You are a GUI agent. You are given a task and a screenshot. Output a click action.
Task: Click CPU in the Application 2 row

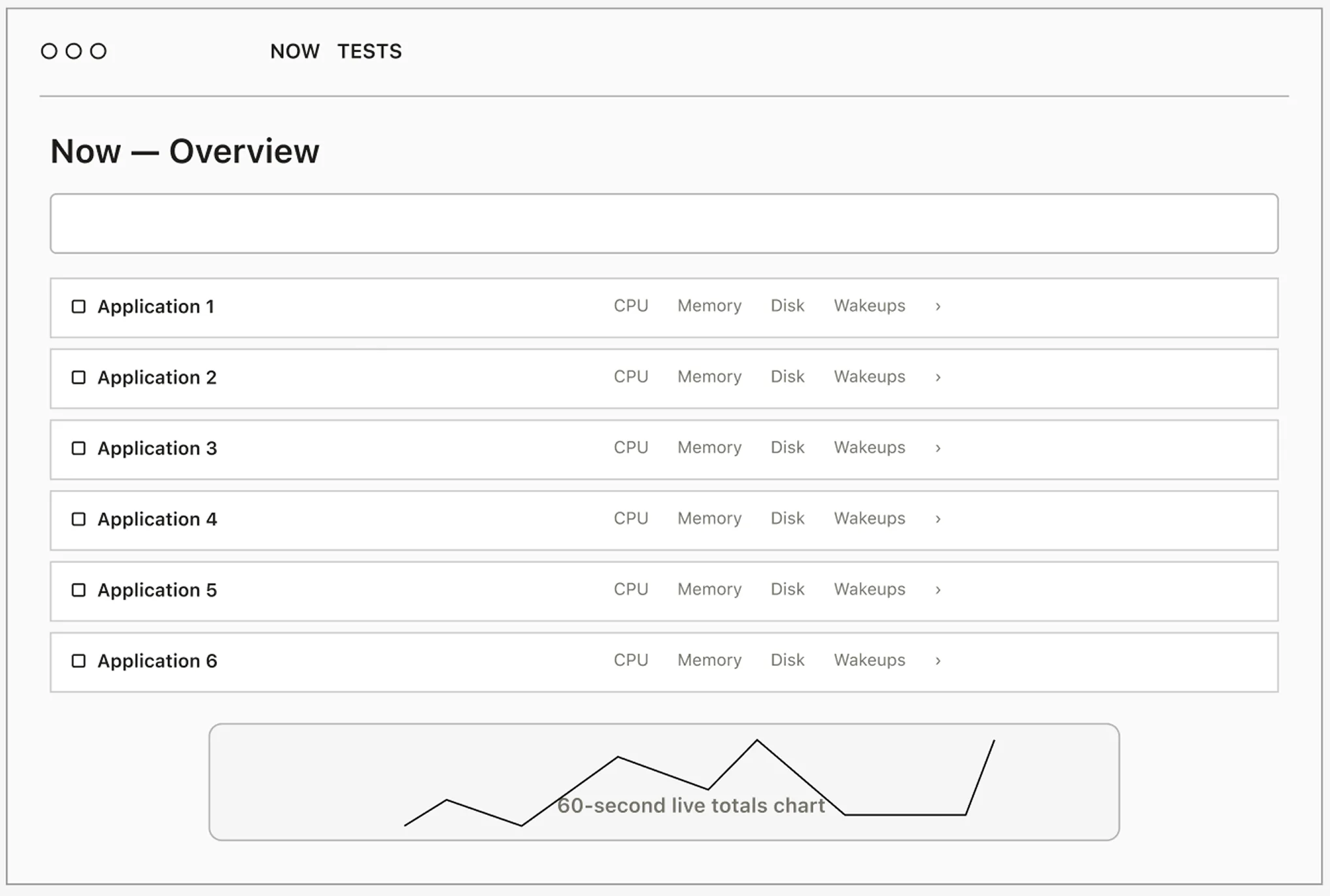(x=631, y=376)
